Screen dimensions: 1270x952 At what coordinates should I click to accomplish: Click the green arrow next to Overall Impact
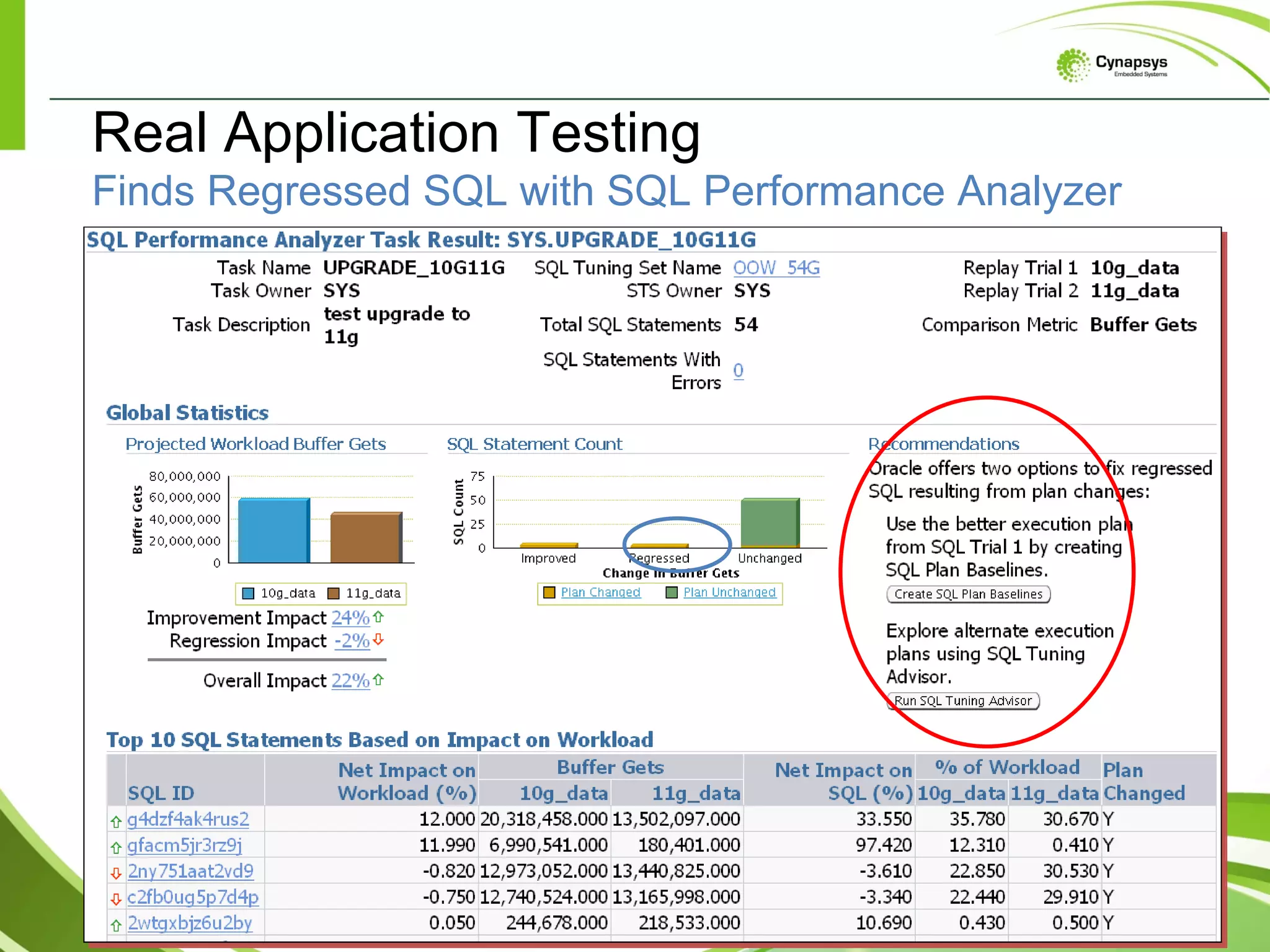point(379,679)
